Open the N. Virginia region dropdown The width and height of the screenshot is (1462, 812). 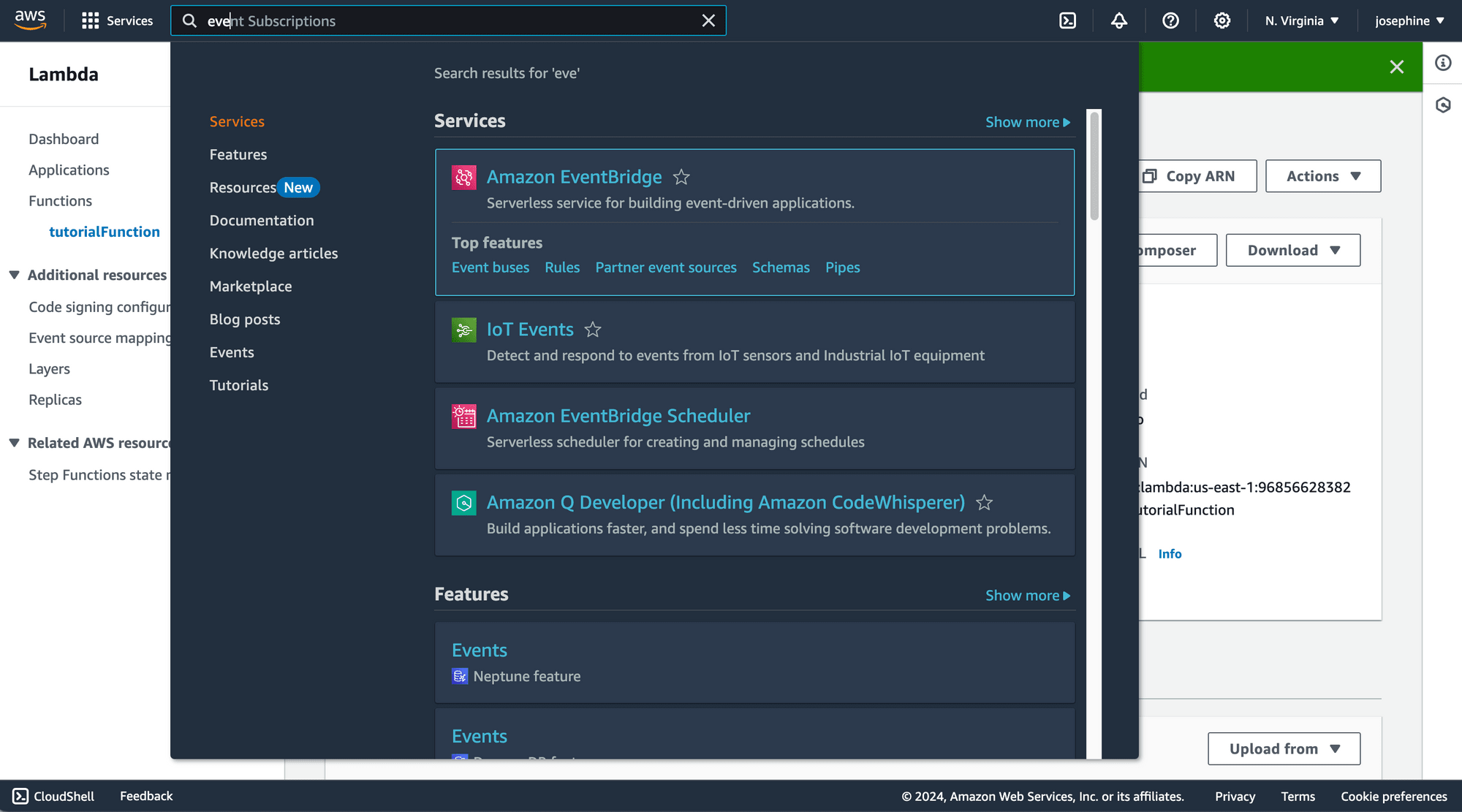pyautogui.click(x=1302, y=20)
